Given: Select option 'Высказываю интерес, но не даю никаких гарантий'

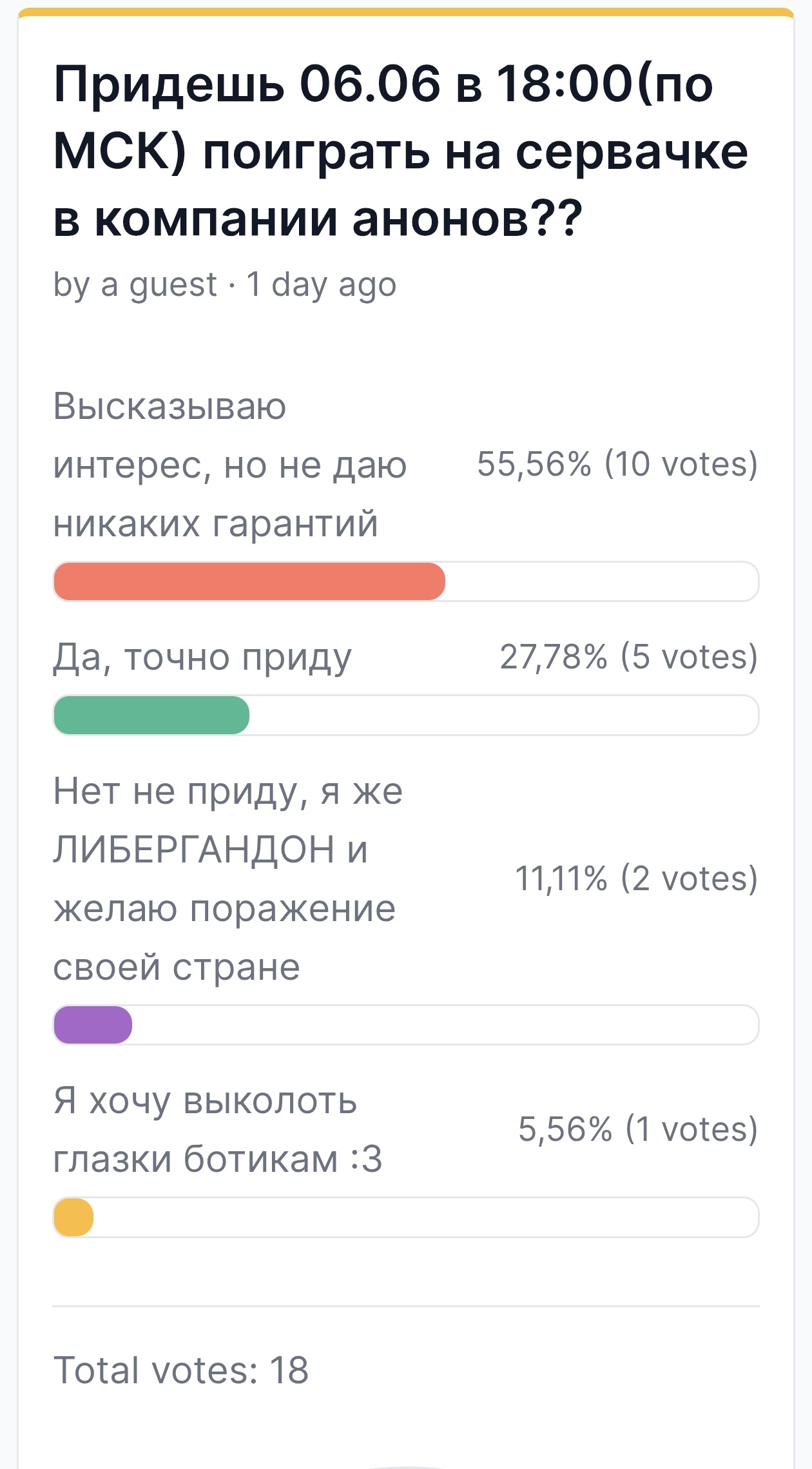Looking at the screenshot, I should point(230,464).
